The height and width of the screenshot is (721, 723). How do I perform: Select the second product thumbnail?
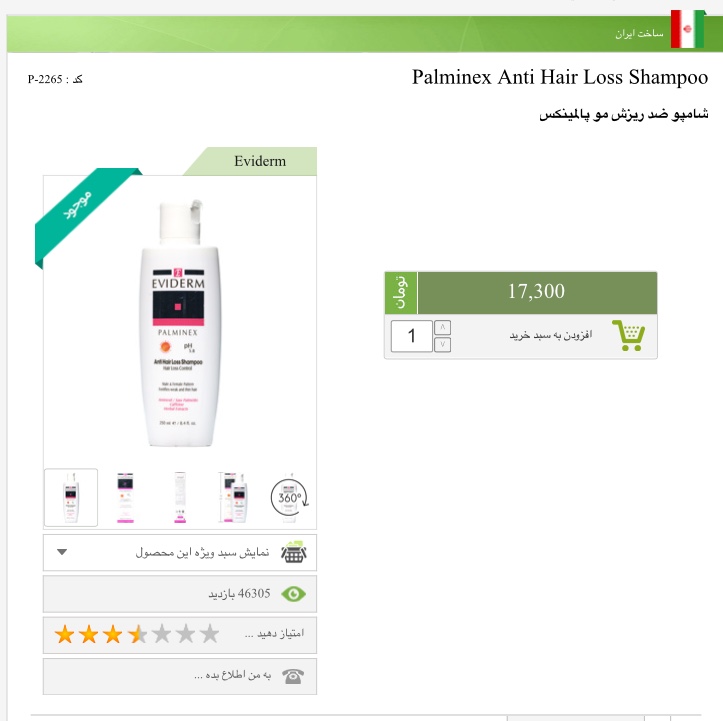pyautogui.click(x=125, y=498)
